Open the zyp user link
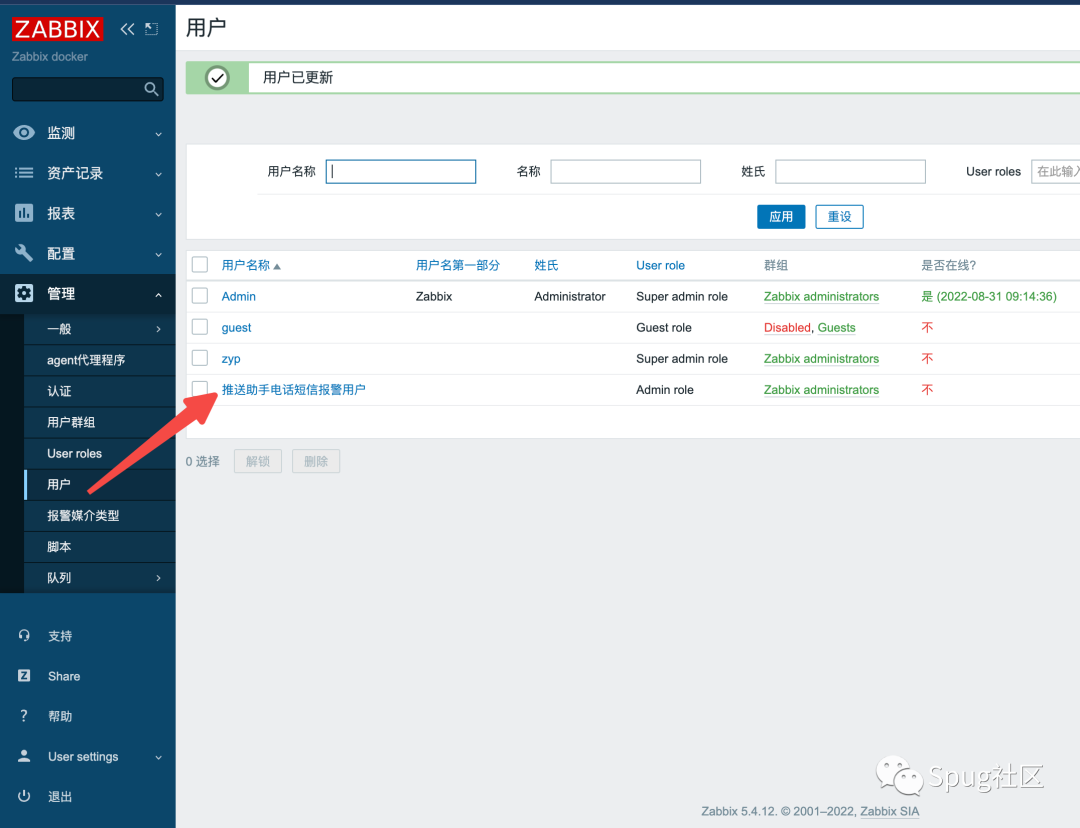Image resolution: width=1080 pixels, height=828 pixels. coord(231,359)
